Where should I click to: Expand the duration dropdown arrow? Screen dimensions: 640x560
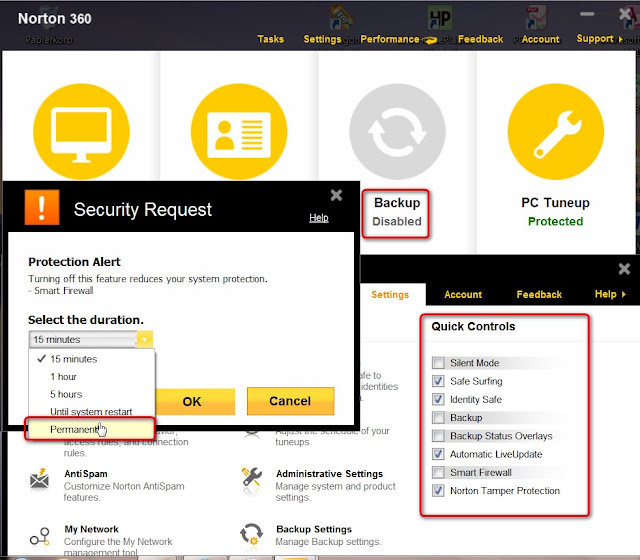coord(144,340)
